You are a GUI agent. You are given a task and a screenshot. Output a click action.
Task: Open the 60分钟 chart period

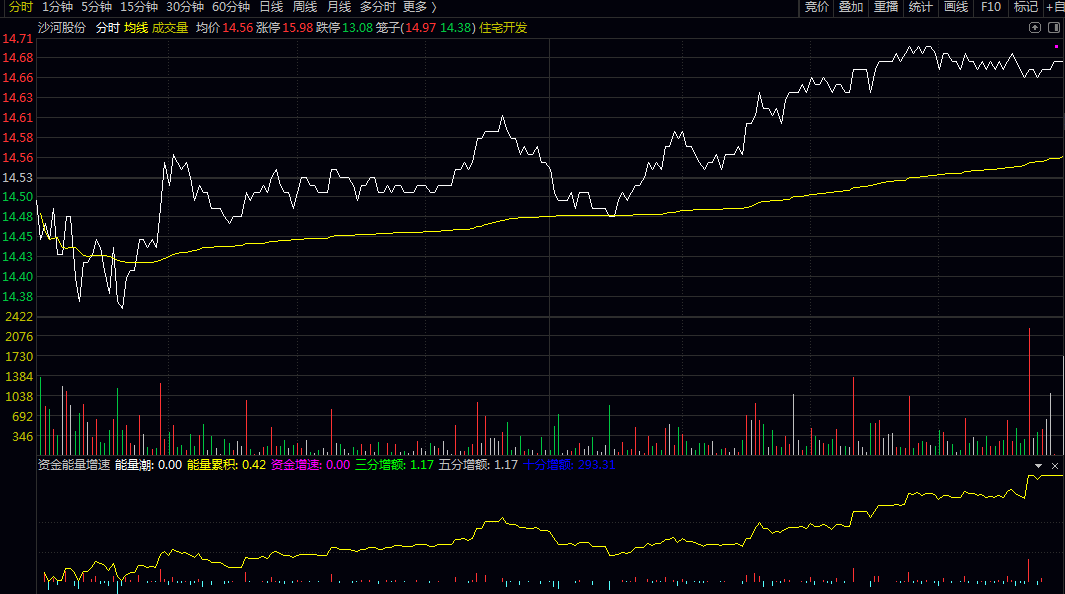coord(230,7)
